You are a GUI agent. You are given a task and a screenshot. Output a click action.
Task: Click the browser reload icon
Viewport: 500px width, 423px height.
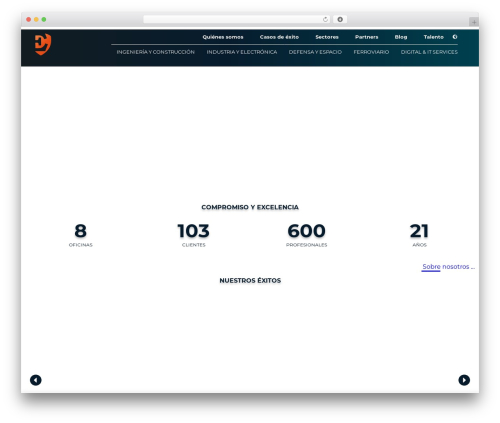[x=325, y=19]
